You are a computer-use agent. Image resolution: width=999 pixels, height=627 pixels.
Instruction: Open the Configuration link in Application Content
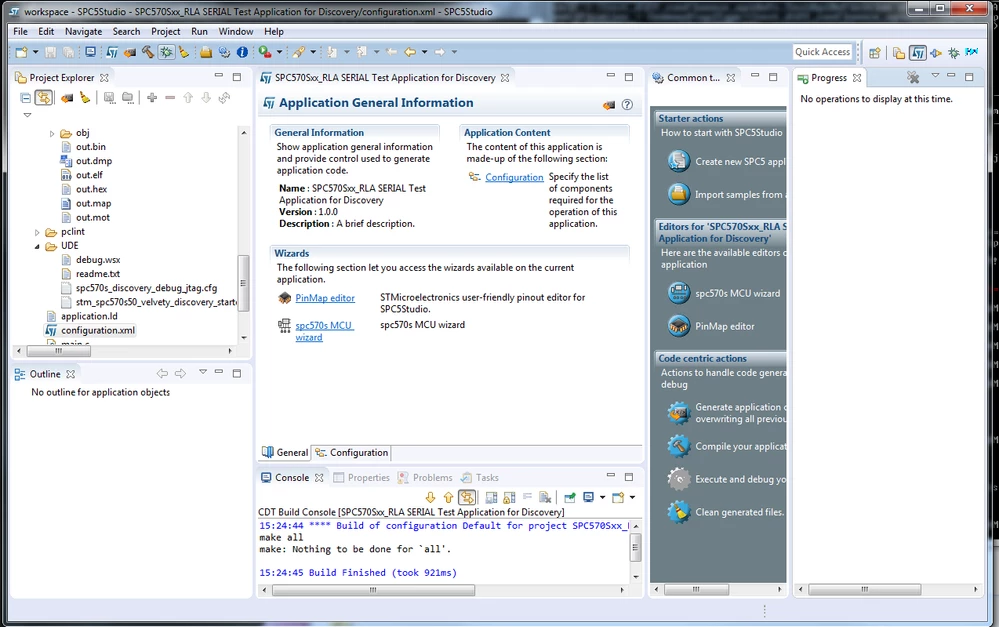tap(514, 177)
